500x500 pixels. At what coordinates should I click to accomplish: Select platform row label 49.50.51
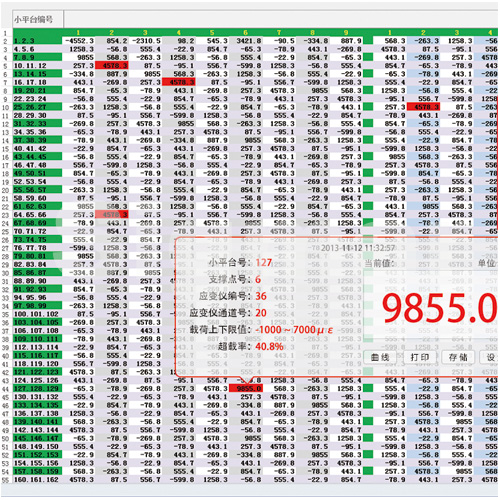point(37,173)
